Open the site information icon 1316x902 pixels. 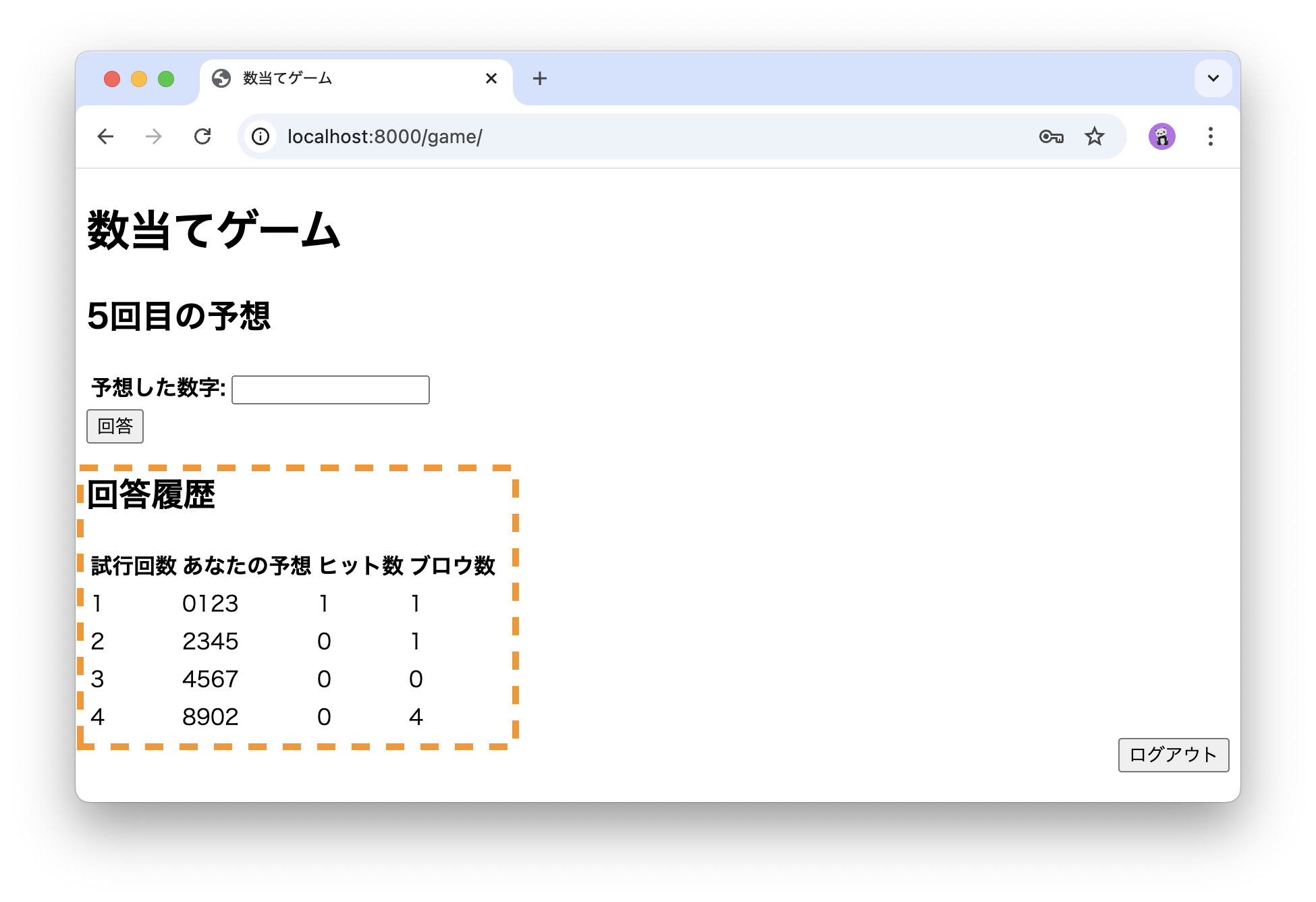[261, 137]
